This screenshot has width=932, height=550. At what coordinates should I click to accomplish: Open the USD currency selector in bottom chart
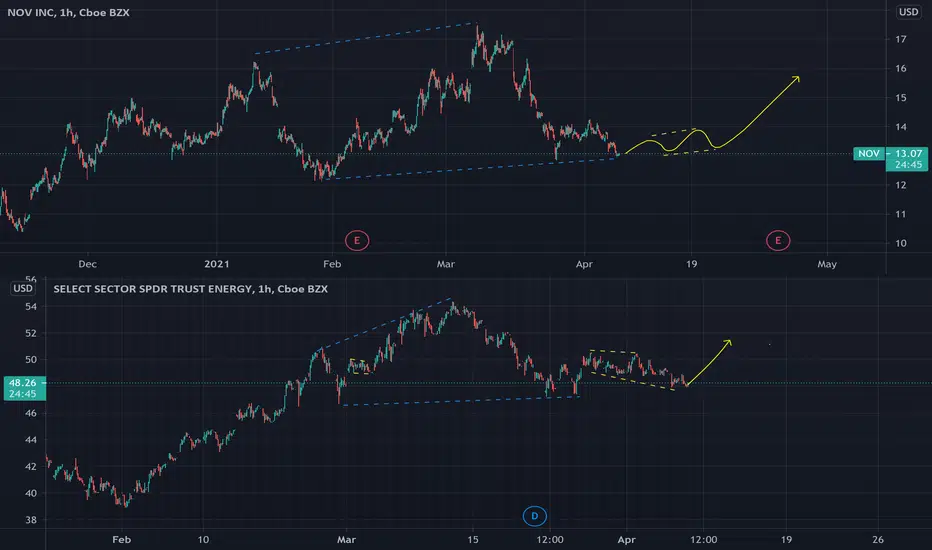click(23, 288)
